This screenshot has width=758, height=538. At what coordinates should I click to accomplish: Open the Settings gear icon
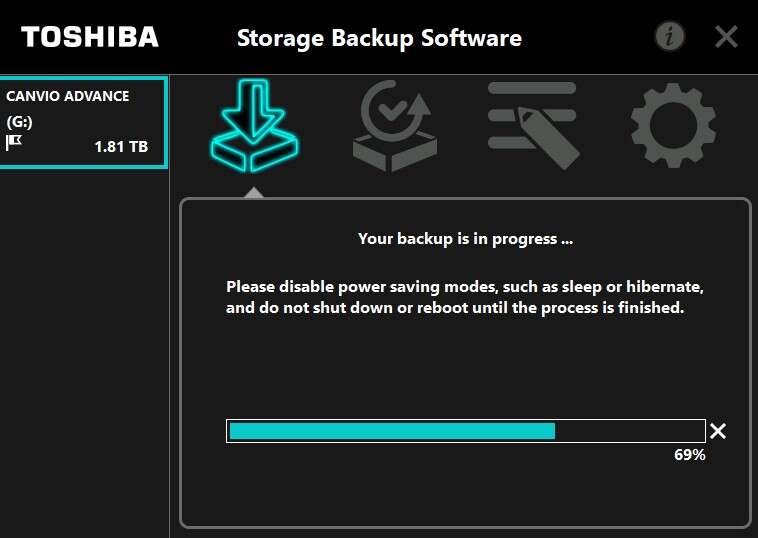(672, 125)
